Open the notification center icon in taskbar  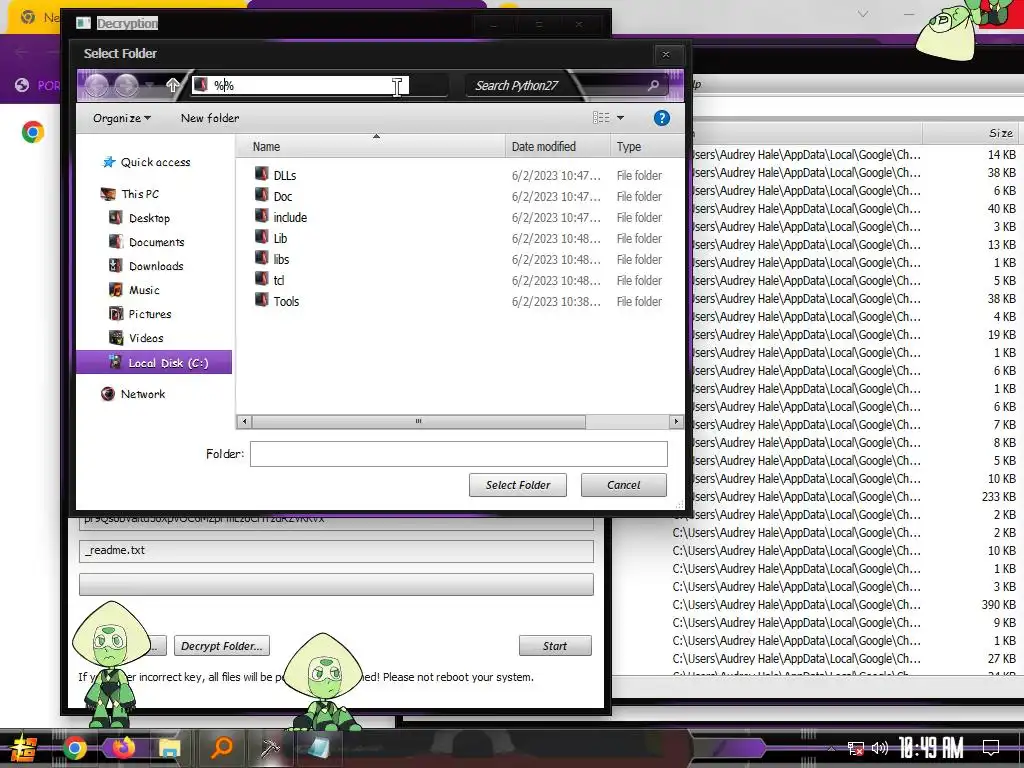[991, 747]
